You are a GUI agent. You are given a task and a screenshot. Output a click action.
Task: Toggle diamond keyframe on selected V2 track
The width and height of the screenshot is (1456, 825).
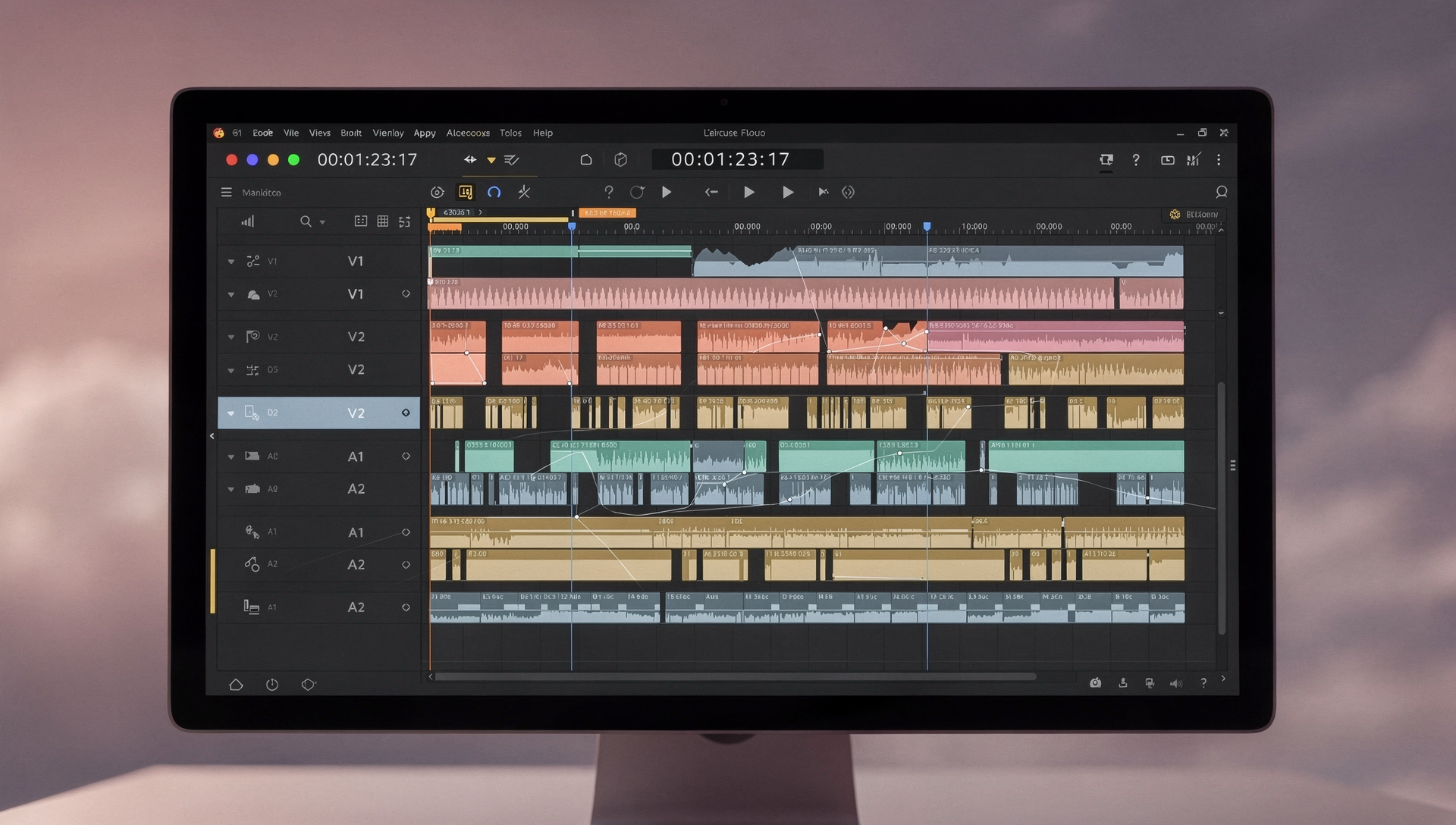click(x=406, y=413)
